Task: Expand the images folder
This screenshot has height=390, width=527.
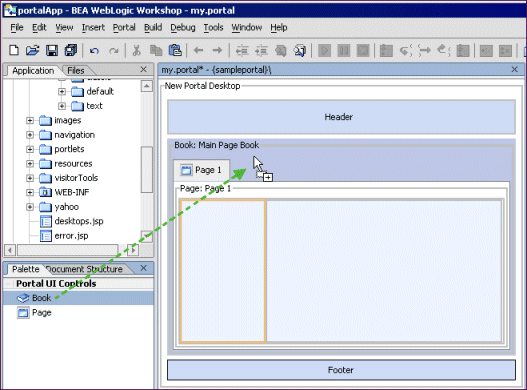Action: [30, 120]
